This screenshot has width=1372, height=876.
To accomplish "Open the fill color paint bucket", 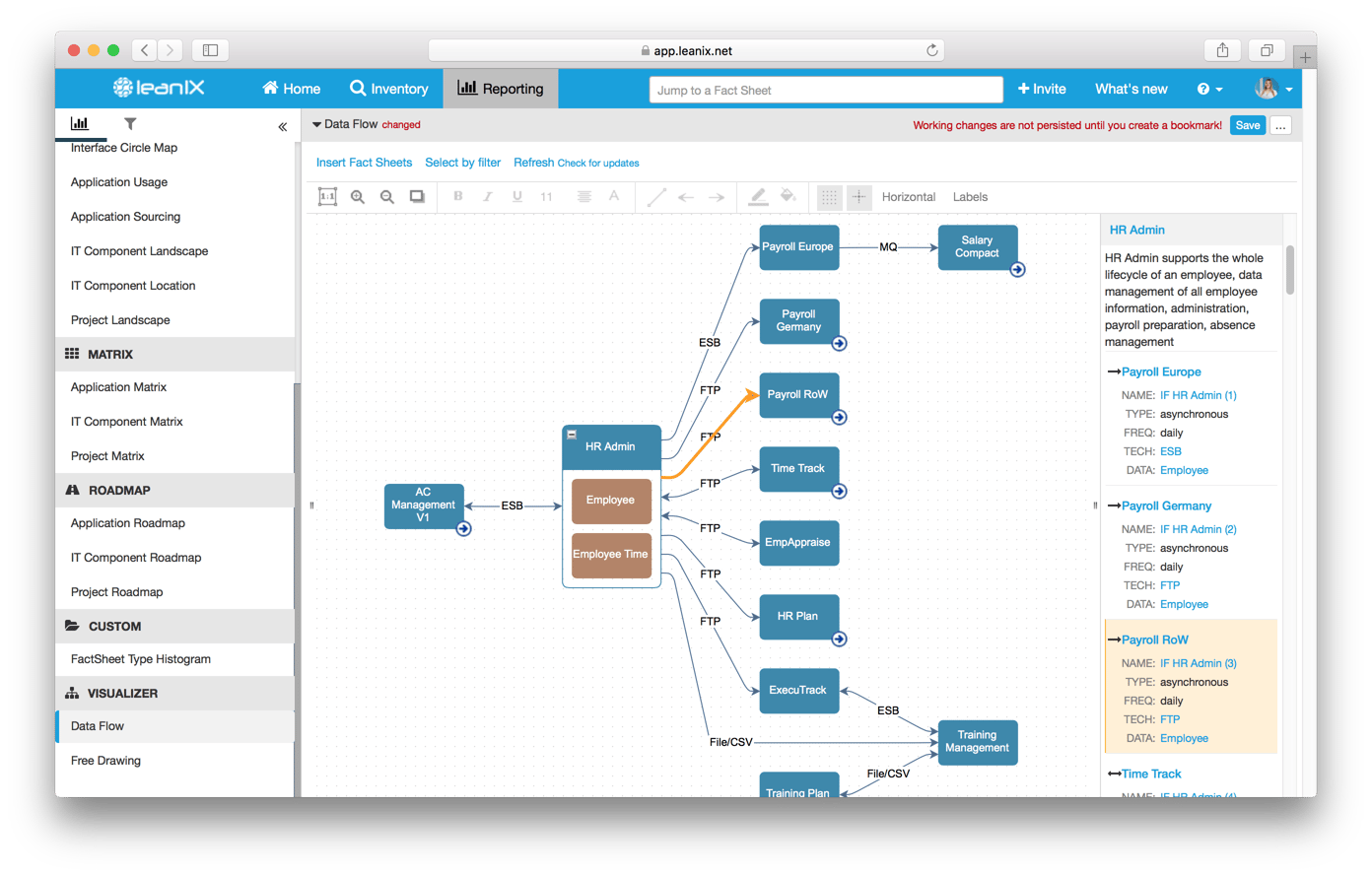I will click(x=788, y=196).
